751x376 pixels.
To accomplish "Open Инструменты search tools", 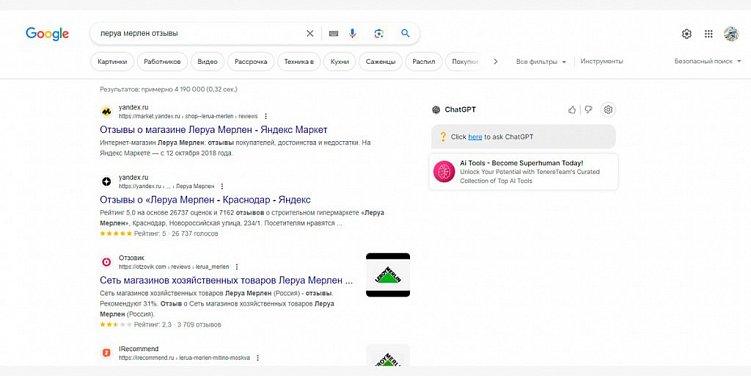I will point(602,61).
